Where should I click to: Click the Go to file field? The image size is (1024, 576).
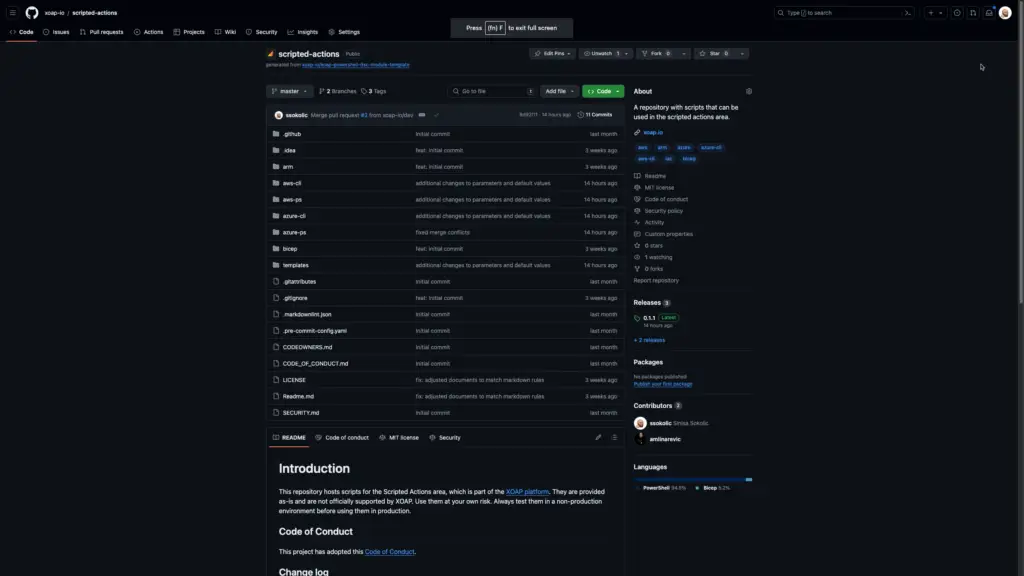492,91
